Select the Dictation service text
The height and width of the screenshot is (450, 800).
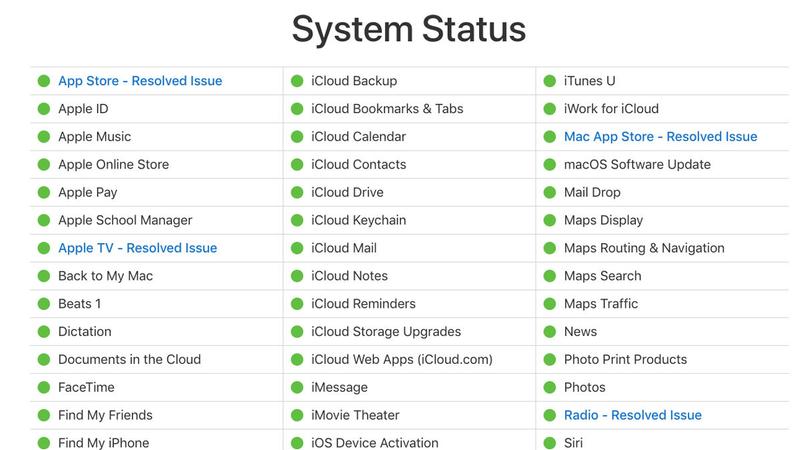coord(85,332)
